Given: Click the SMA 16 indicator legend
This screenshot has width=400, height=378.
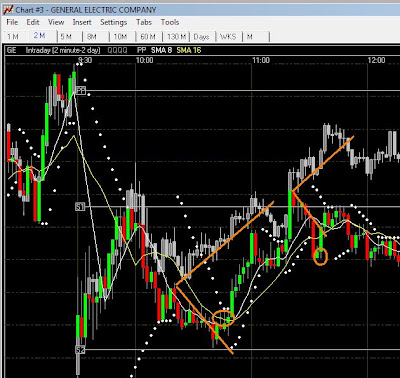Looking at the screenshot, I should coord(189,50).
